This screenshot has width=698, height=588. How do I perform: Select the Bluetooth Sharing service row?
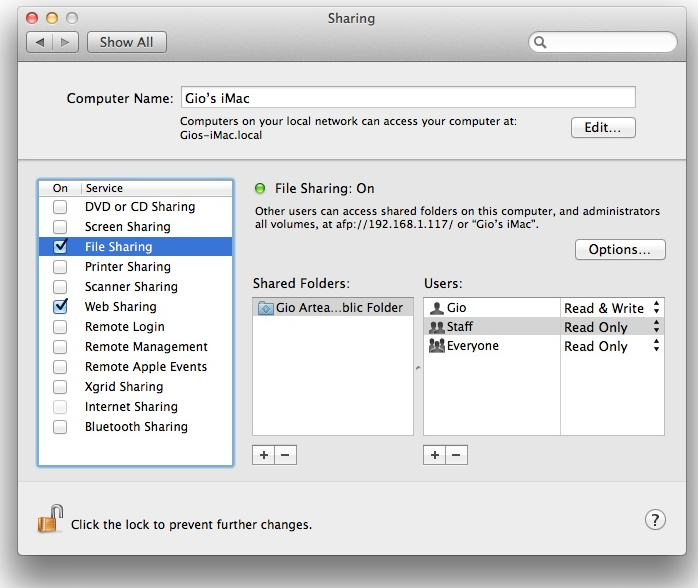coord(135,427)
